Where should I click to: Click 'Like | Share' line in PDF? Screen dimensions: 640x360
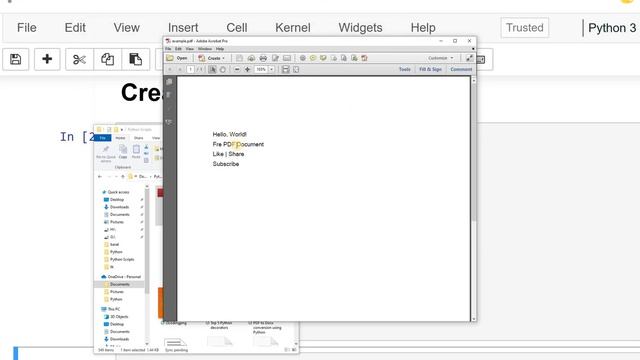click(228, 154)
